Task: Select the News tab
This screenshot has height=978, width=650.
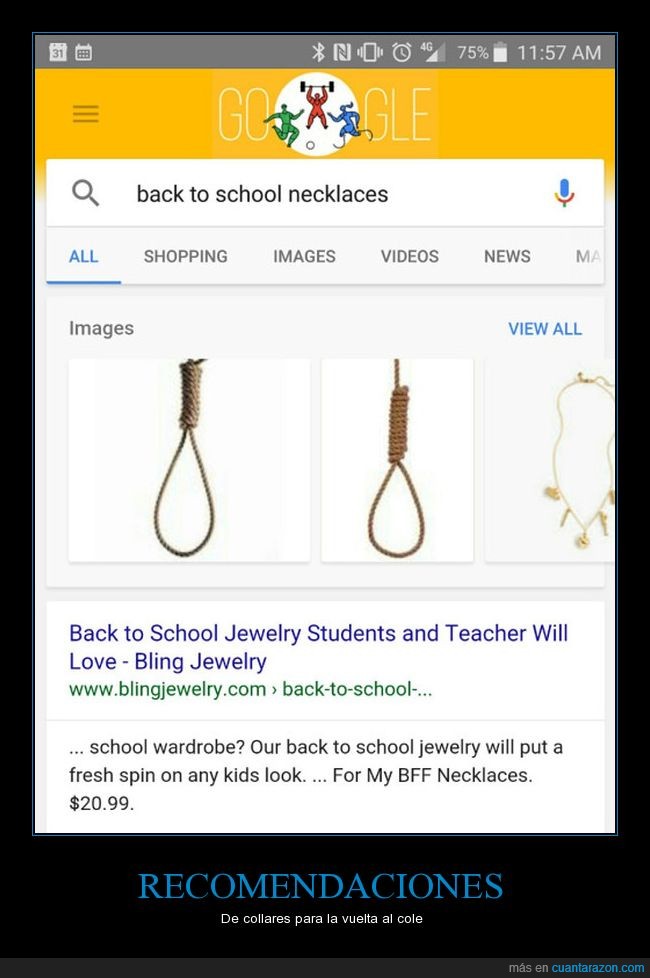Action: point(507,256)
